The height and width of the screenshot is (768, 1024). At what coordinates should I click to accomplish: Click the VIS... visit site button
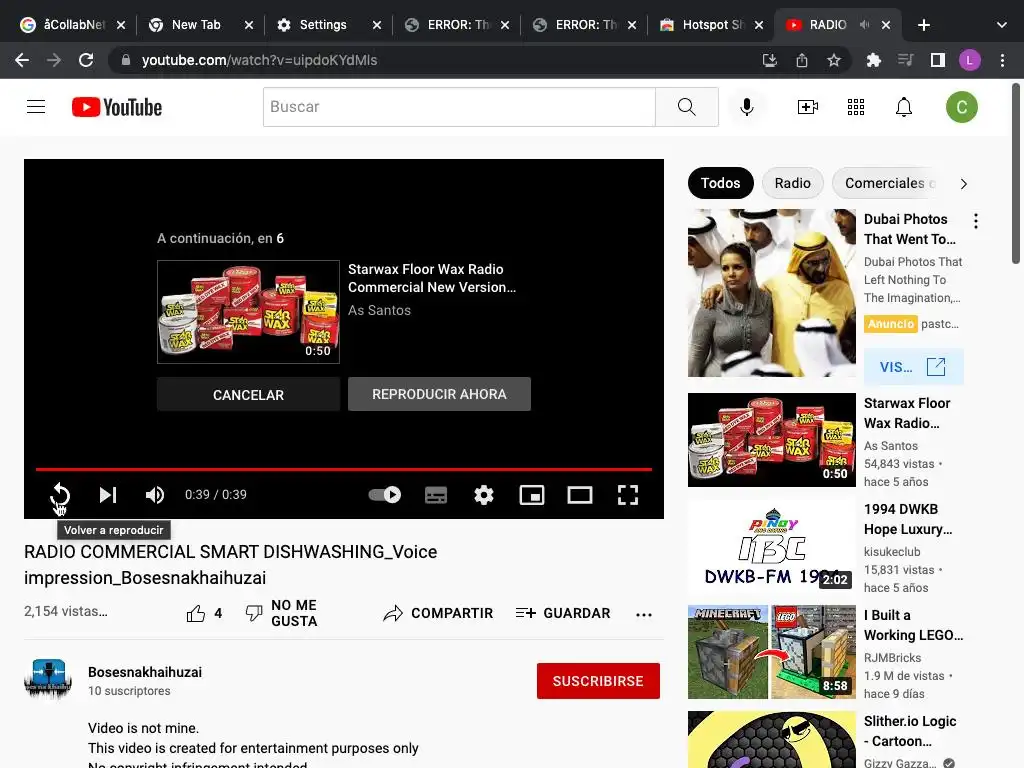pos(913,367)
